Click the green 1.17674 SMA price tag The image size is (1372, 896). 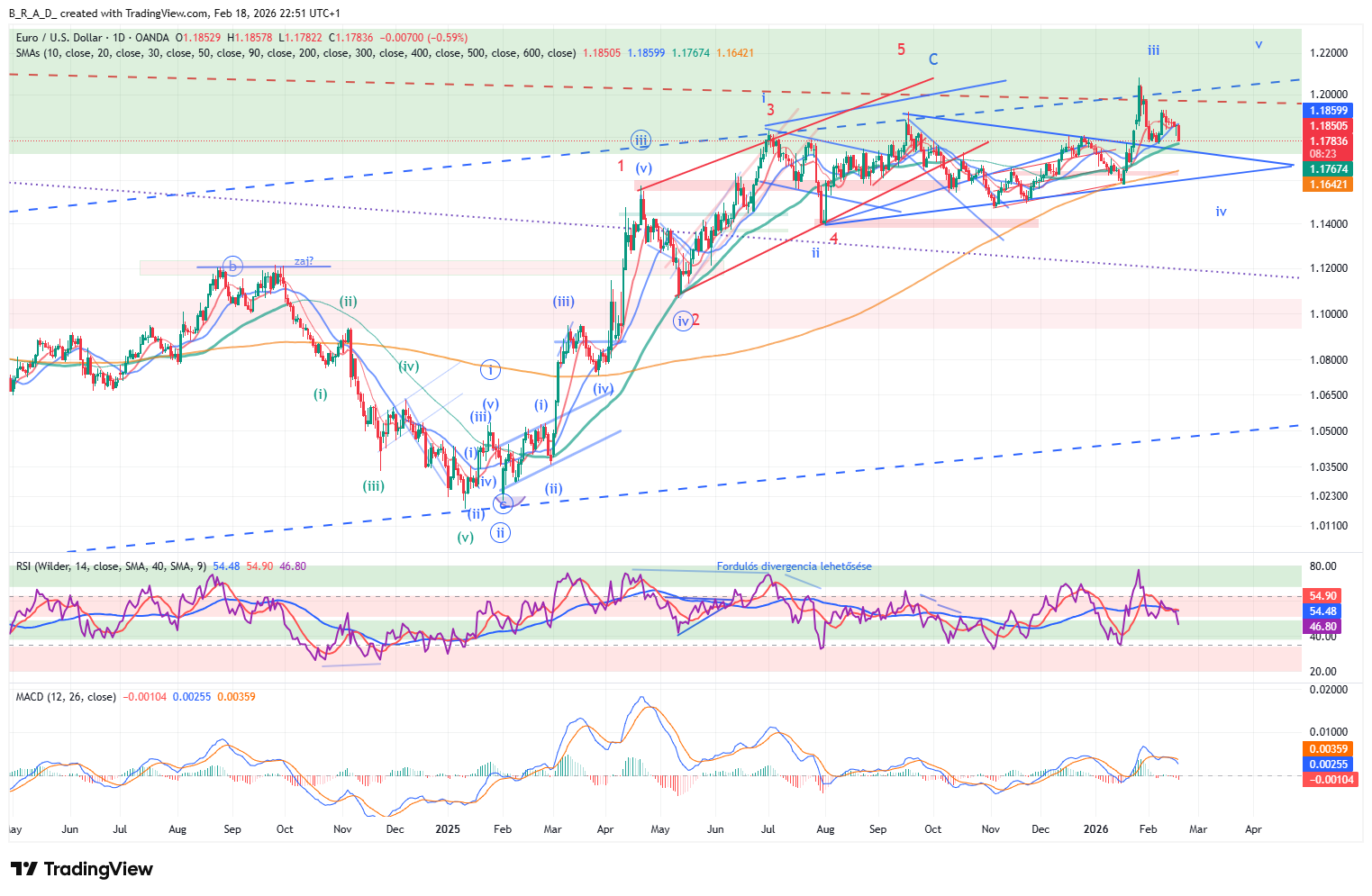click(1328, 169)
